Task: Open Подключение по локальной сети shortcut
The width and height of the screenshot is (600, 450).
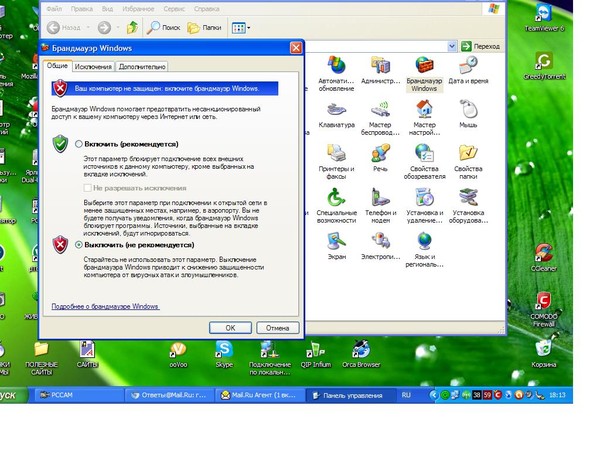Action: coord(270,358)
